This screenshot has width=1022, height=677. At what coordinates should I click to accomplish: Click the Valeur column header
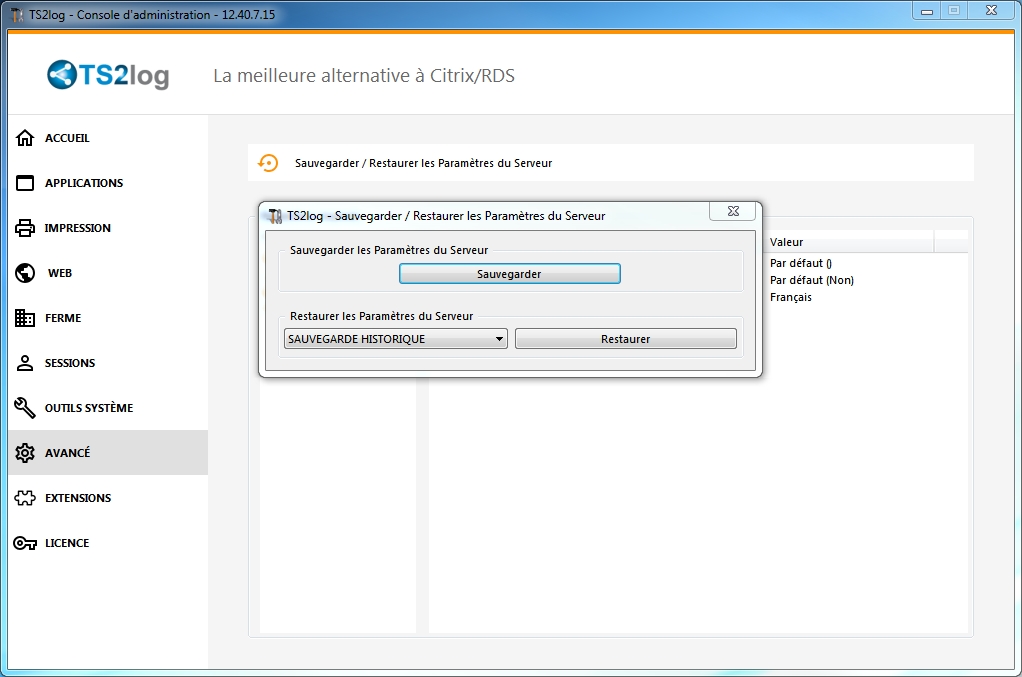[x=851, y=242]
